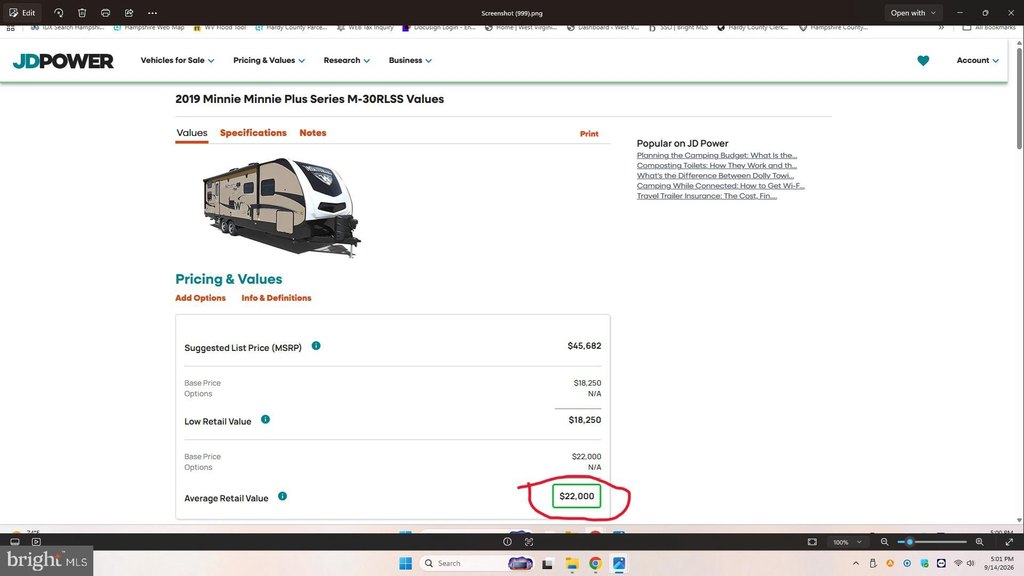This screenshot has width=1024, height=576.
Task: Open 'Travel Trailer Insurance' article
Action: (707, 196)
